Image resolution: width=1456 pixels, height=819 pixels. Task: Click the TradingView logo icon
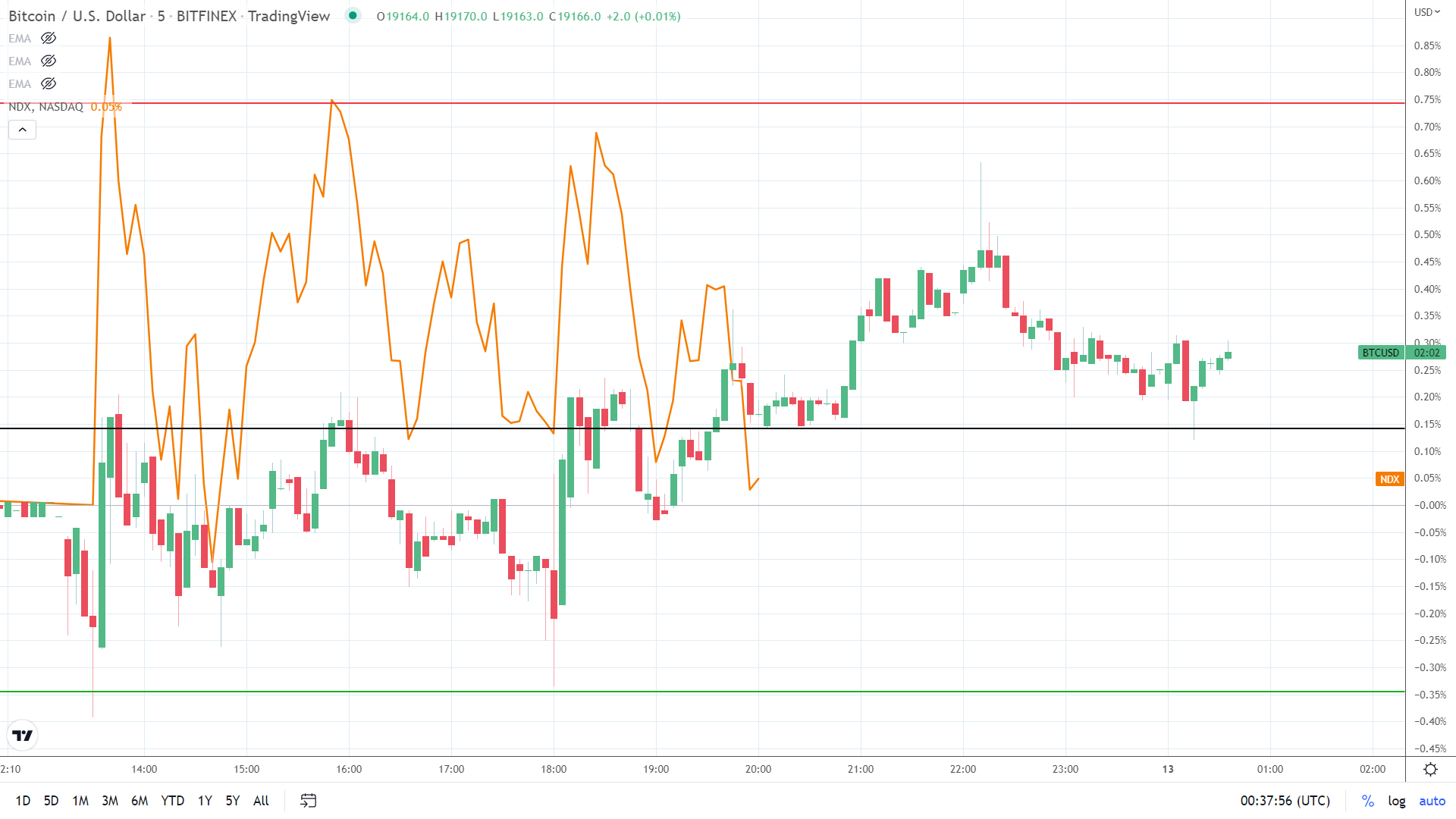coord(23,735)
